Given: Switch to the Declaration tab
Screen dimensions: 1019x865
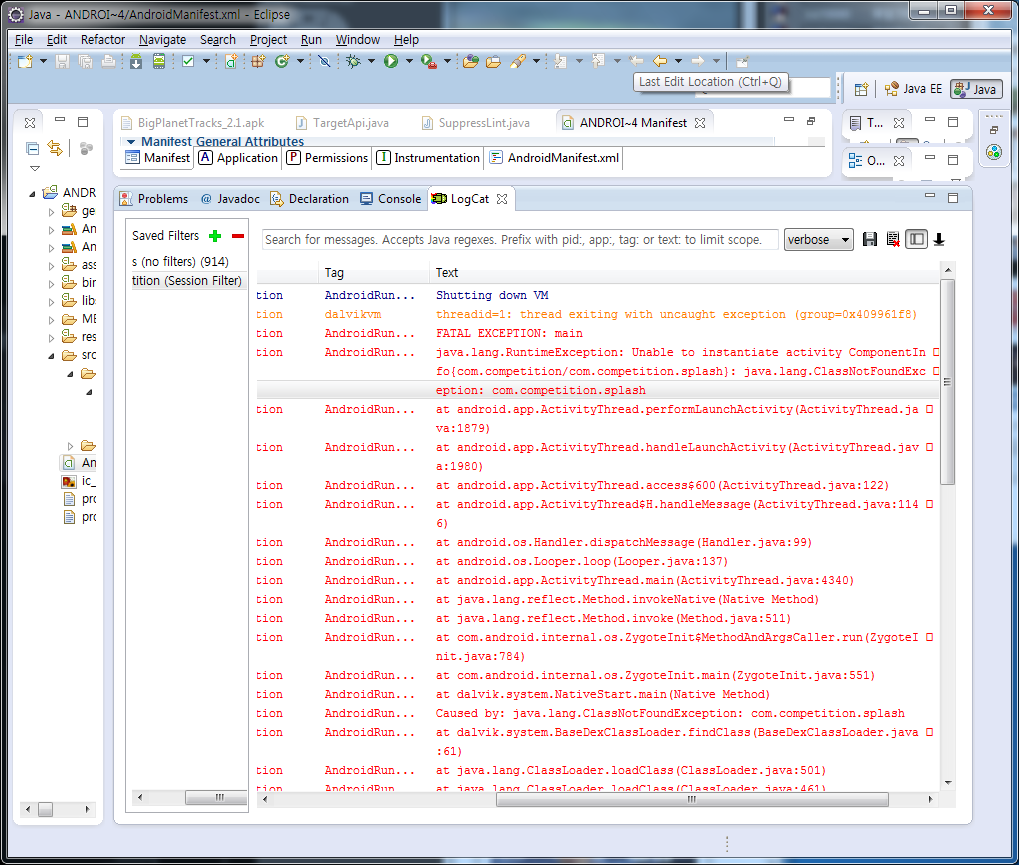Looking at the screenshot, I should pos(310,199).
